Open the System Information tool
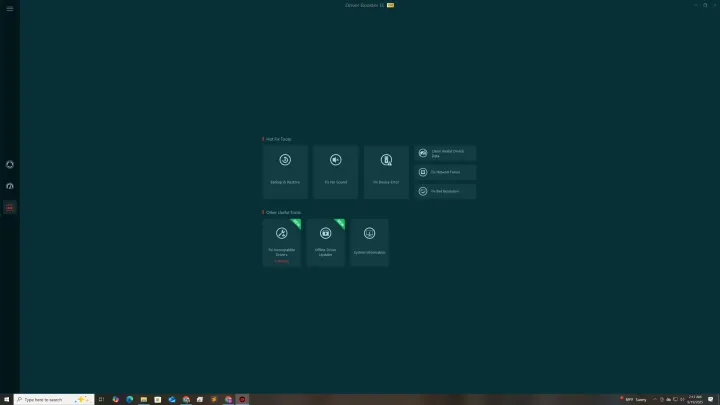The image size is (720, 405). coord(369,243)
